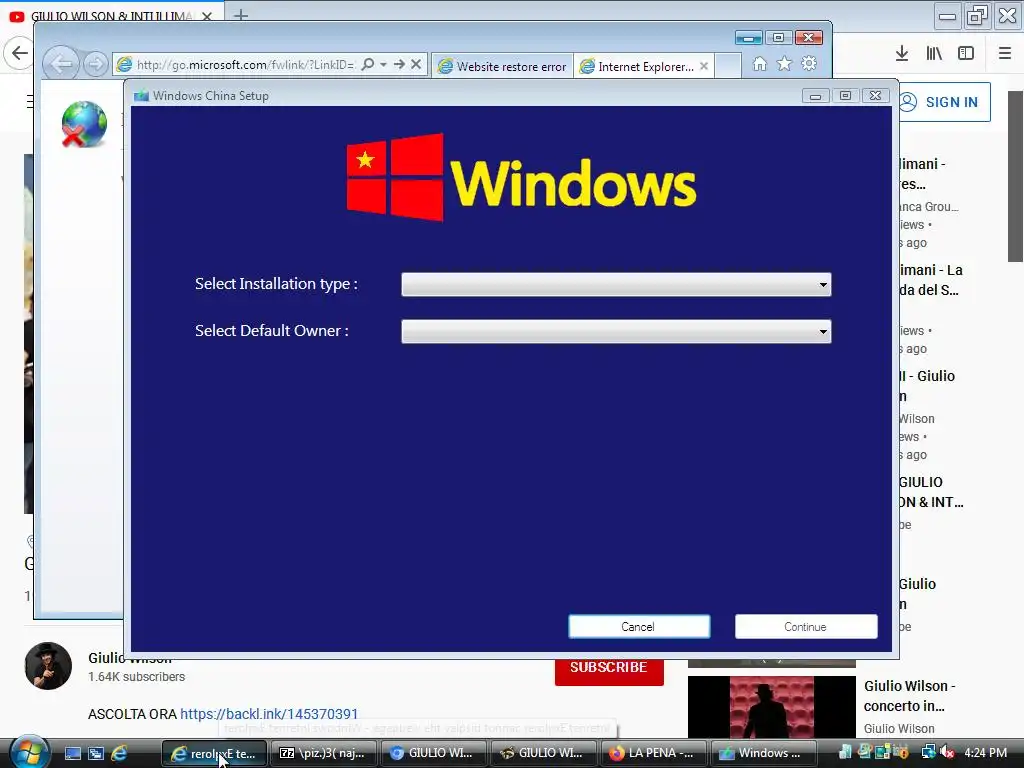Click the Firefox page vertical scrollbar

click(1015, 176)
